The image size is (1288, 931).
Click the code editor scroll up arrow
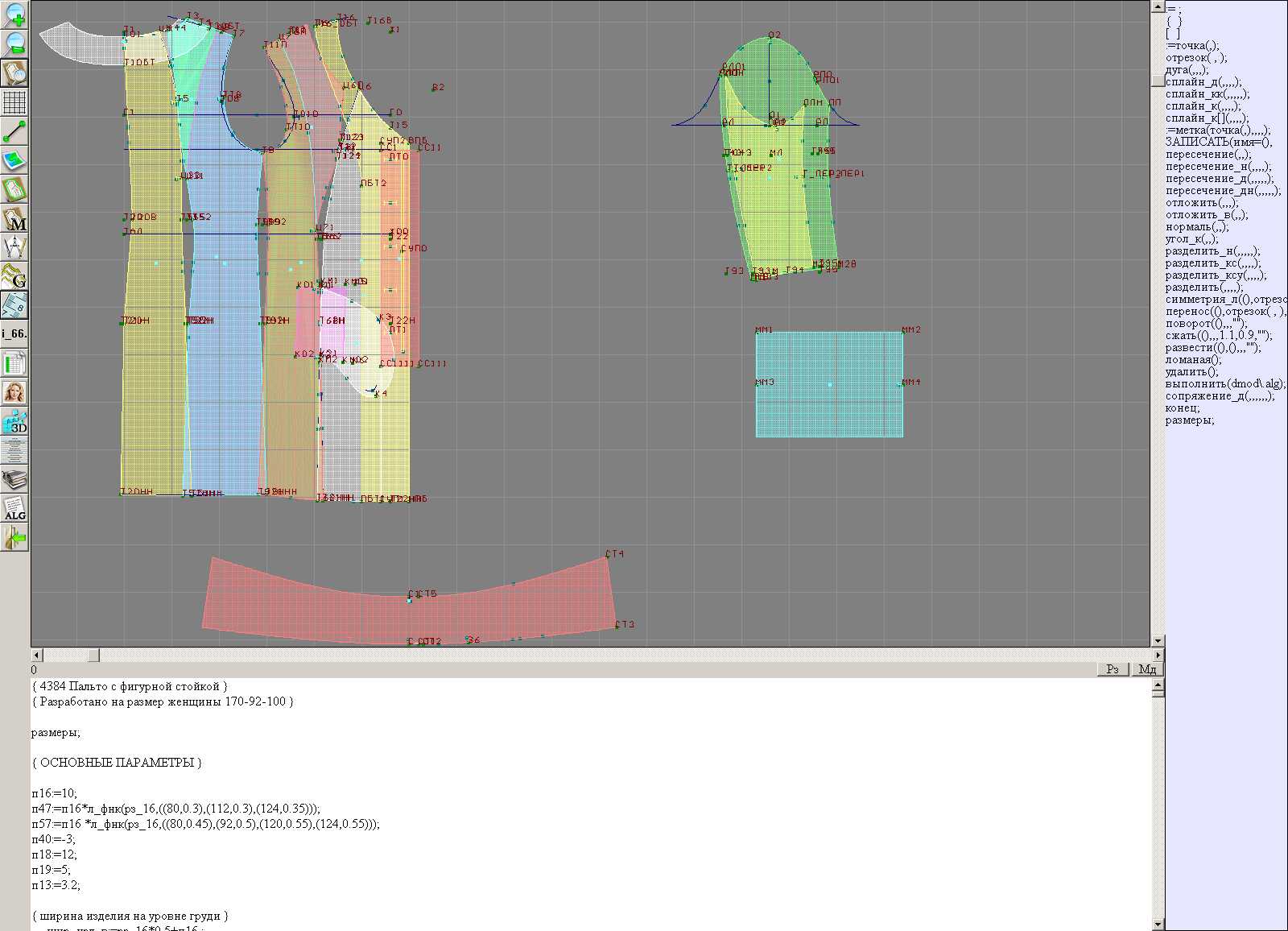[1158, 685]
